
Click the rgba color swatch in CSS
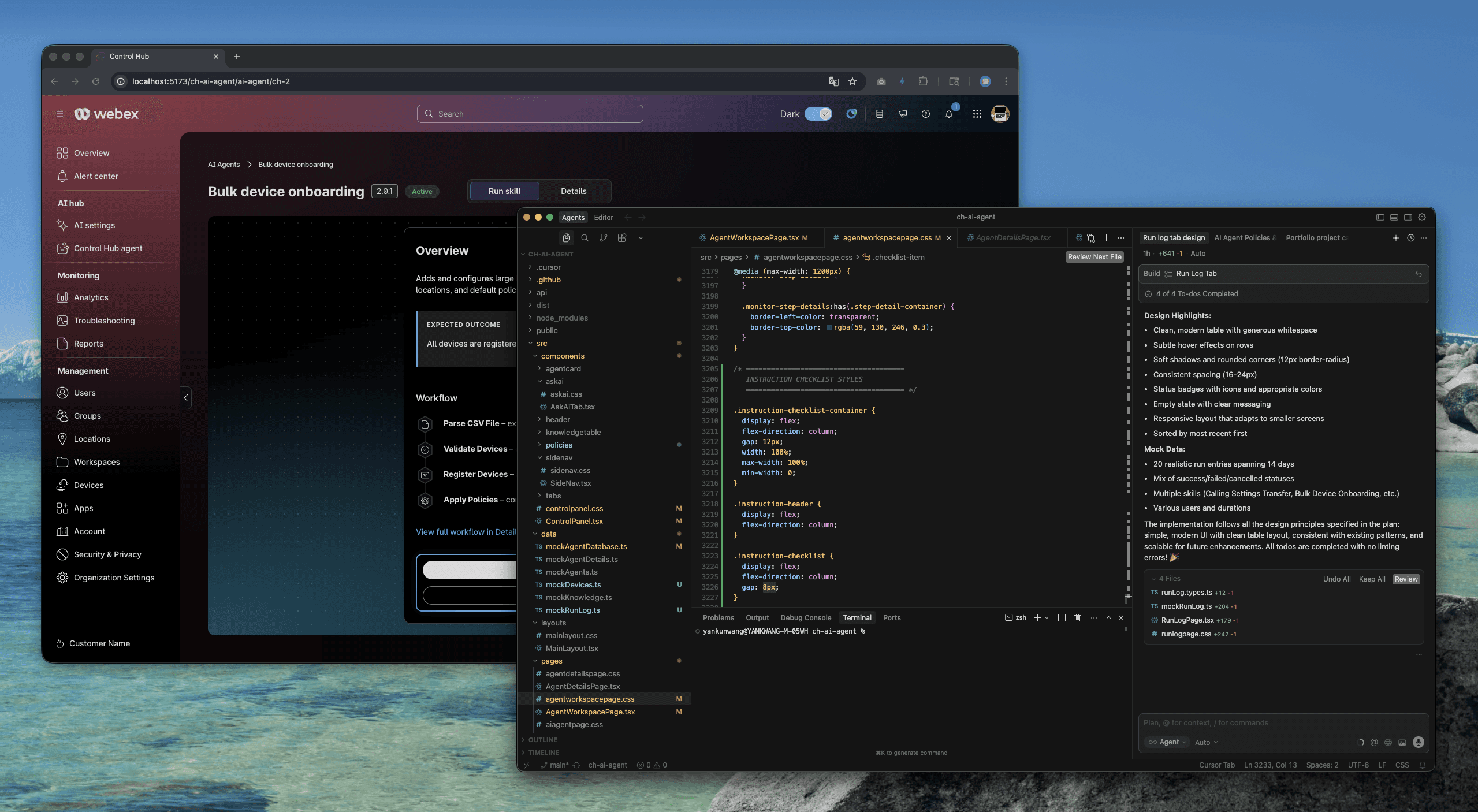[829, 327]
